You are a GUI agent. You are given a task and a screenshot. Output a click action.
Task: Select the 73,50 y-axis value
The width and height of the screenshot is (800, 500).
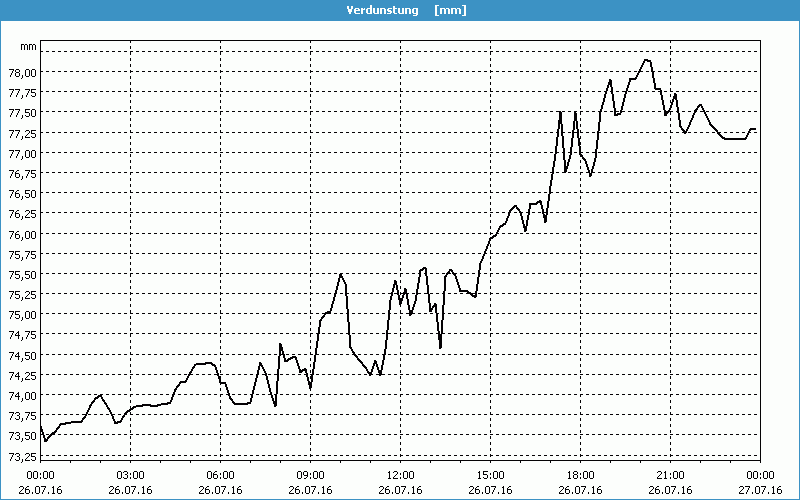click(23, 436)
